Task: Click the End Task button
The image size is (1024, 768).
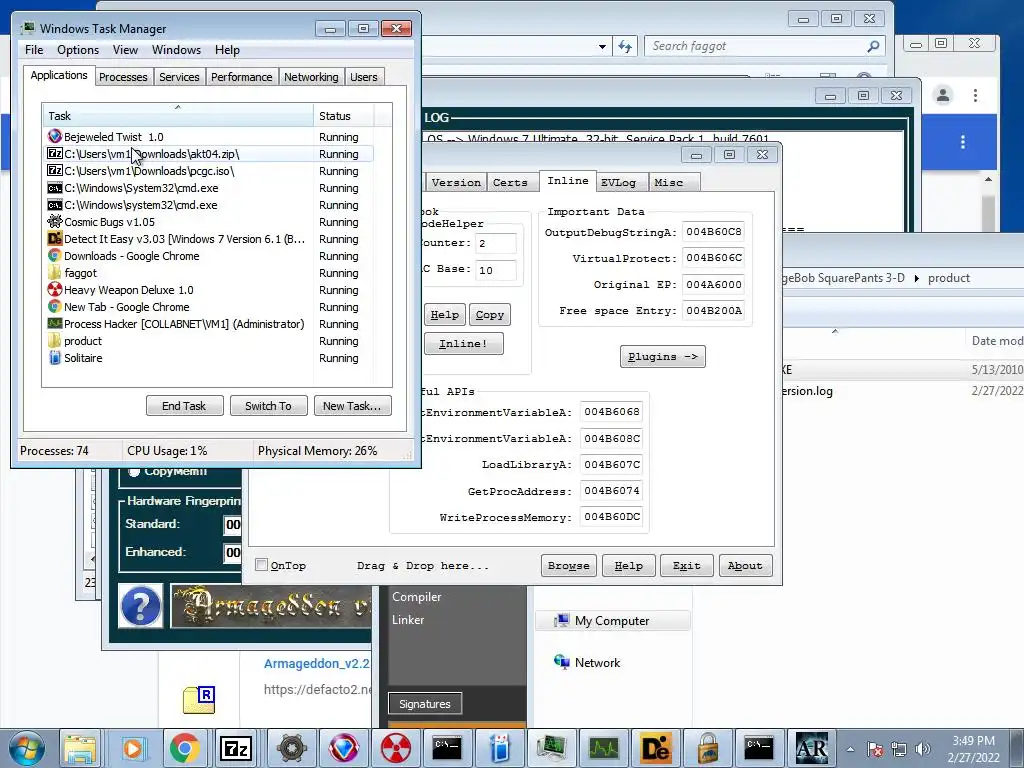Action: pyautogui.click(x=184, y=406)
